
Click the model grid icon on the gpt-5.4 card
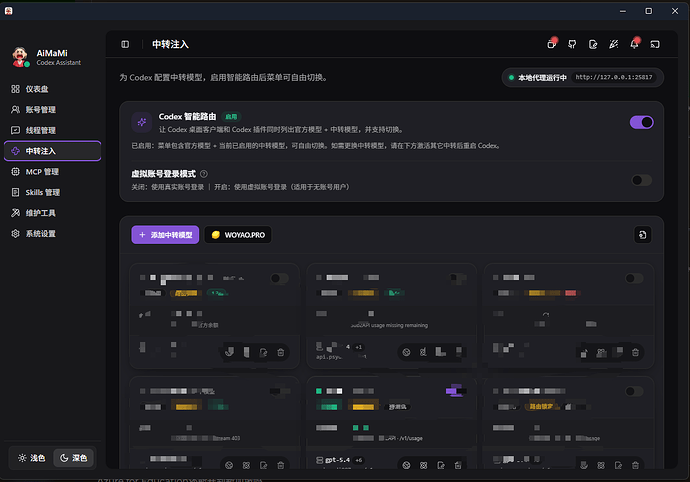(424, 465)
